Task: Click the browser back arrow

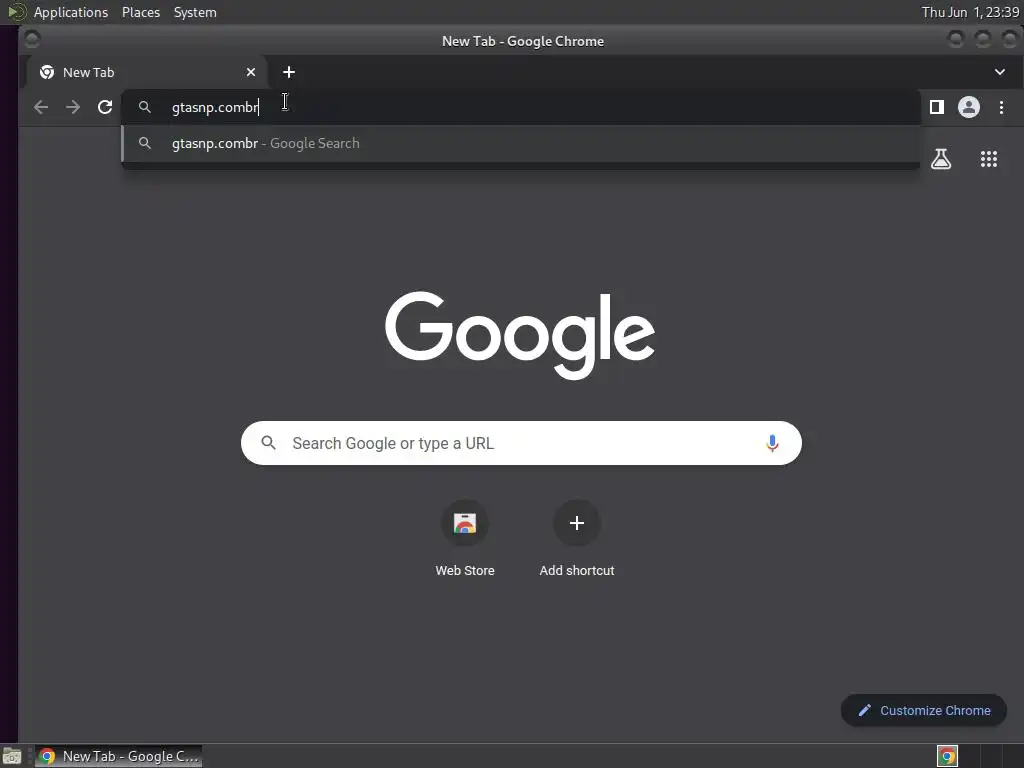Action: pyautogui.click(x=40, y=107)
